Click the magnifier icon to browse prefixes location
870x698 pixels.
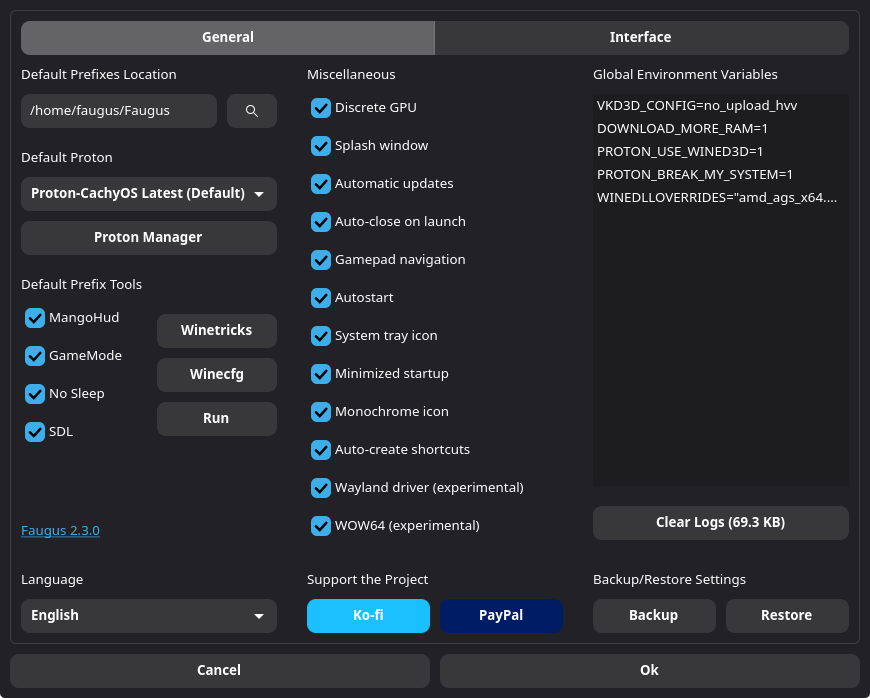point(251,111)
